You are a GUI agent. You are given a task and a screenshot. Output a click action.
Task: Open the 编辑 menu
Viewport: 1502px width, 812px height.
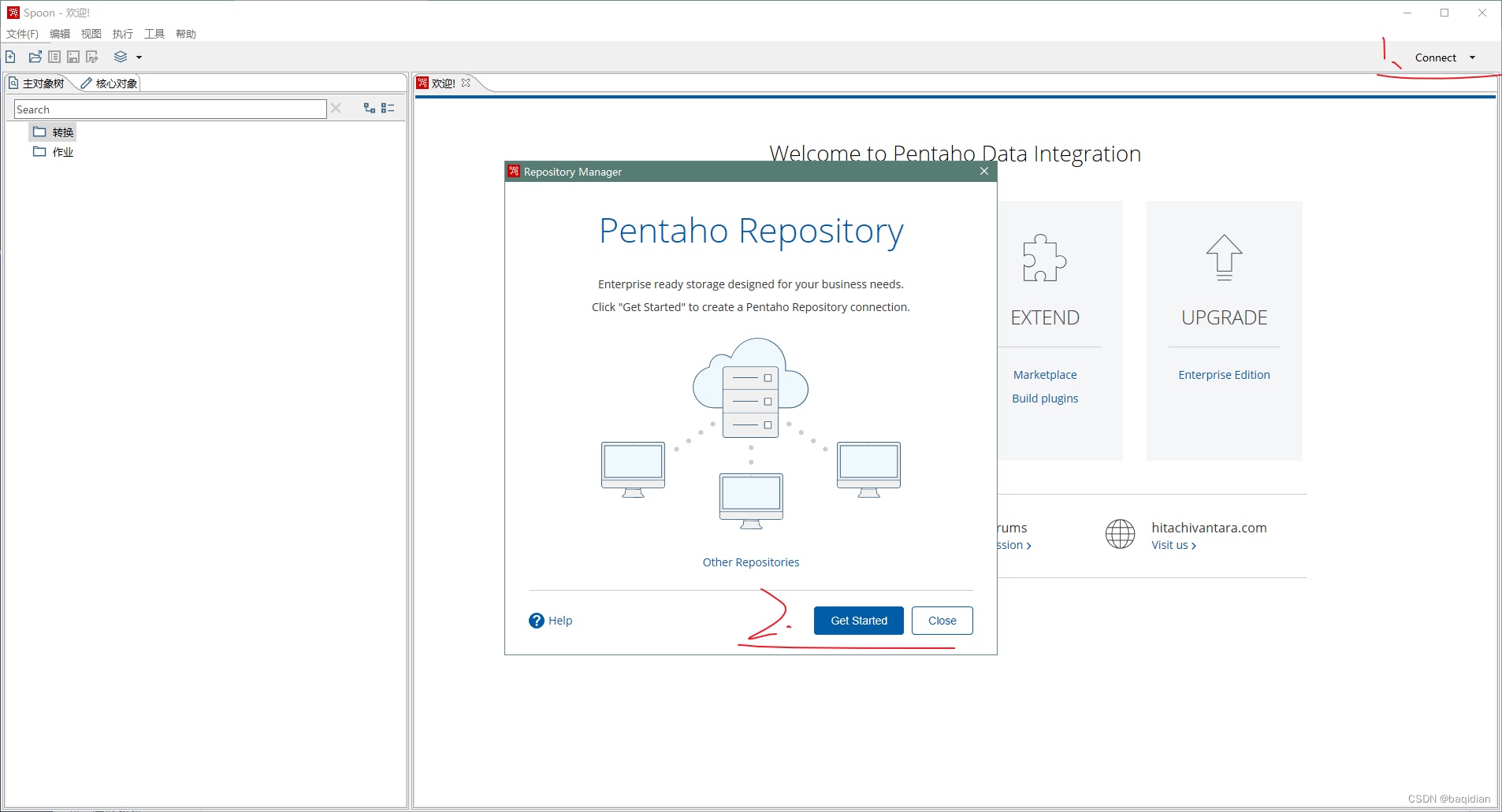[60, 34]
